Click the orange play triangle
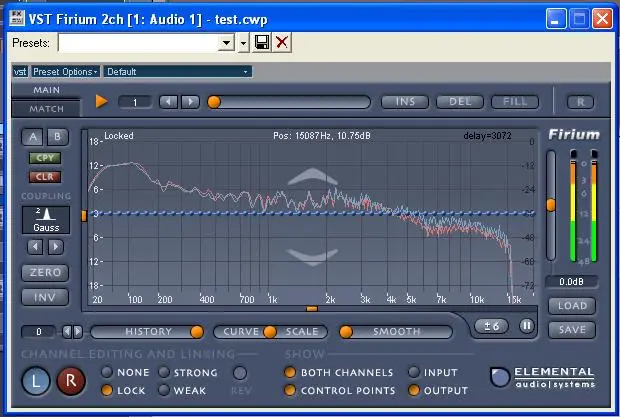Image resolution: width=620 pixels, height=417 pixels. click(x=102, y=101)
